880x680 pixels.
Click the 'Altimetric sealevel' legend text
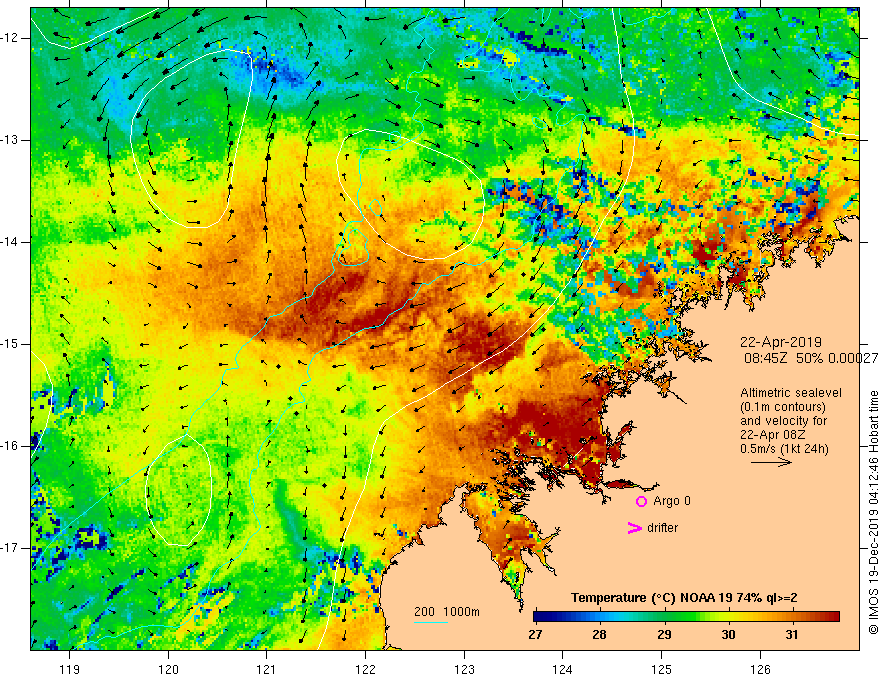[791, 393]
